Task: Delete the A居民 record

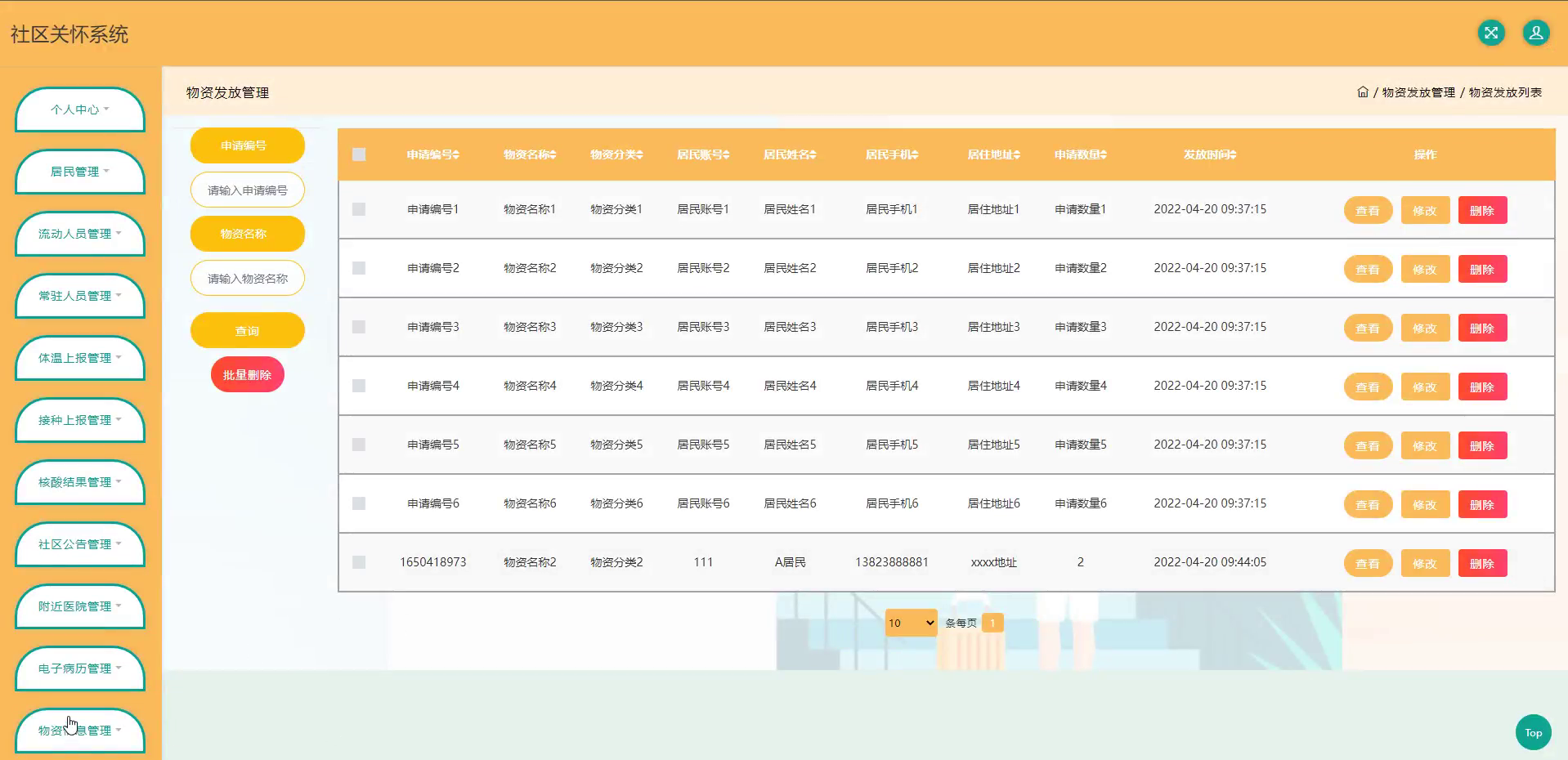Action: point(1482,563)
